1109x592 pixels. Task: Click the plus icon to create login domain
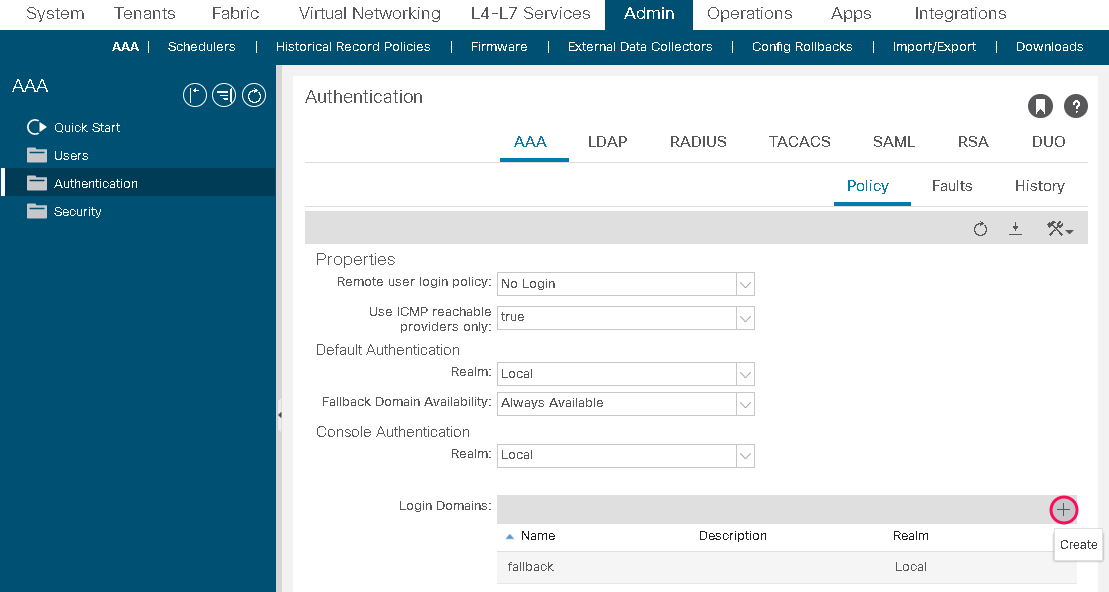click(1063, 509)
